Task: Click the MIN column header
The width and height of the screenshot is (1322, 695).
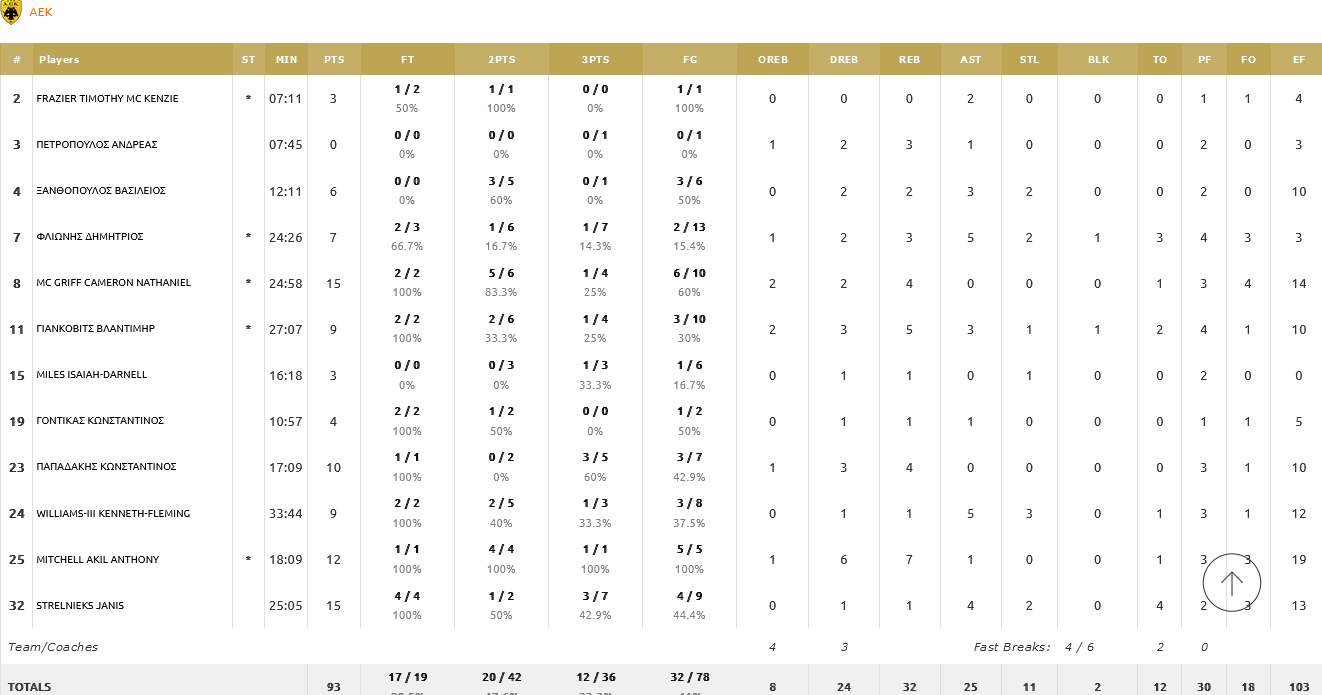Action: (286, 60)
